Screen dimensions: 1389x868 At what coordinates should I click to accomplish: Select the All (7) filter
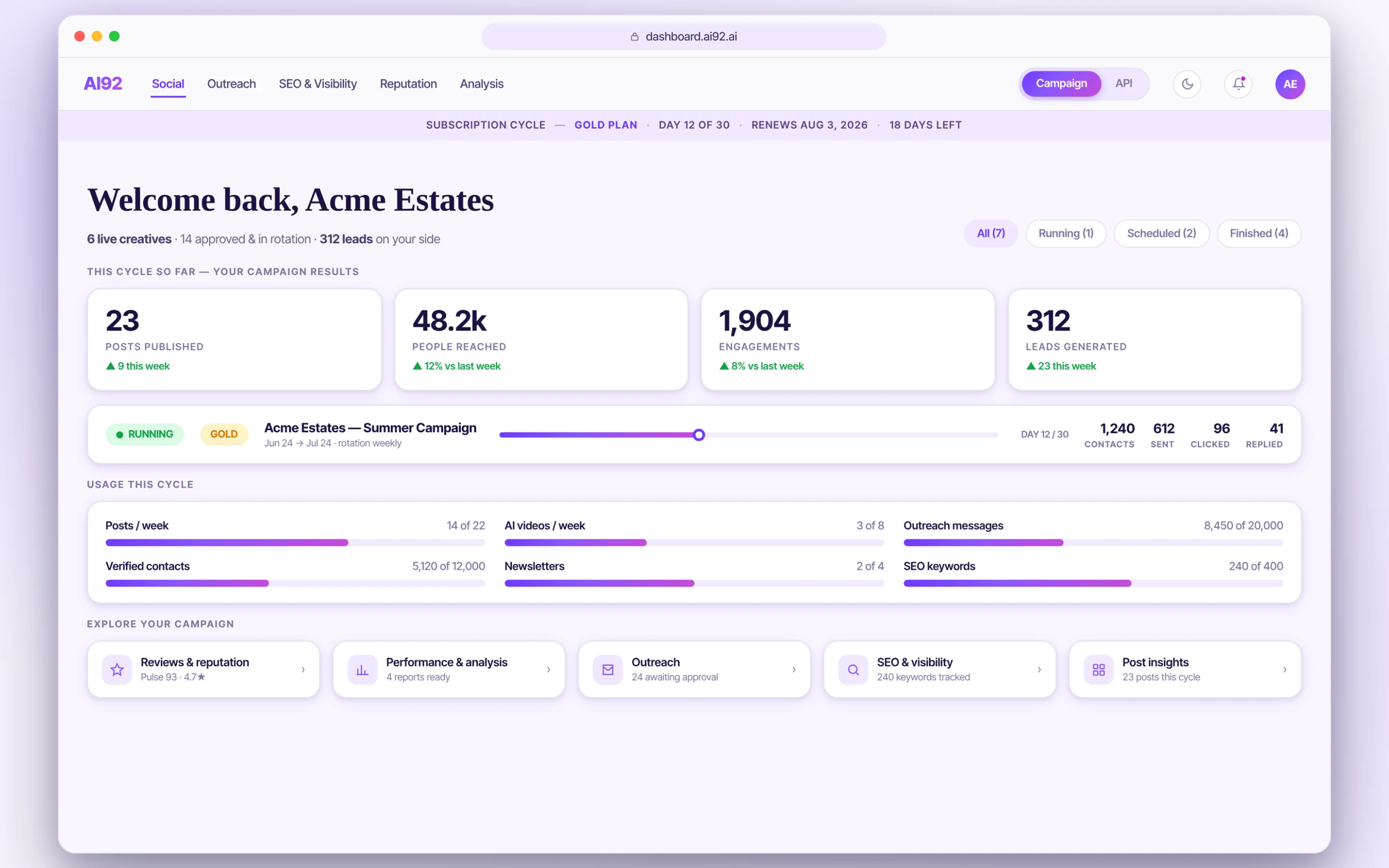tap(991, 233)
